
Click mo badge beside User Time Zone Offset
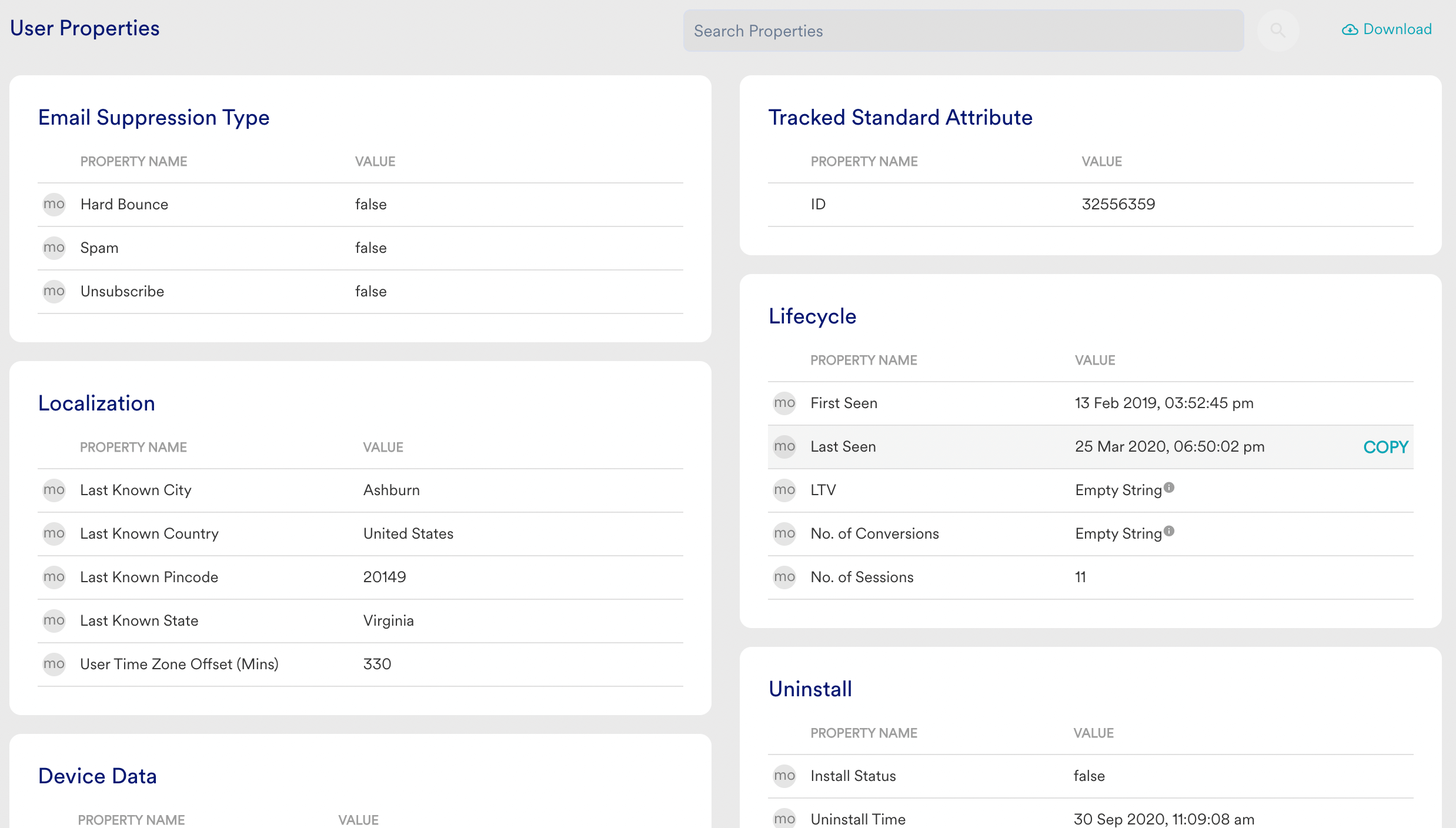coord(54,664)
